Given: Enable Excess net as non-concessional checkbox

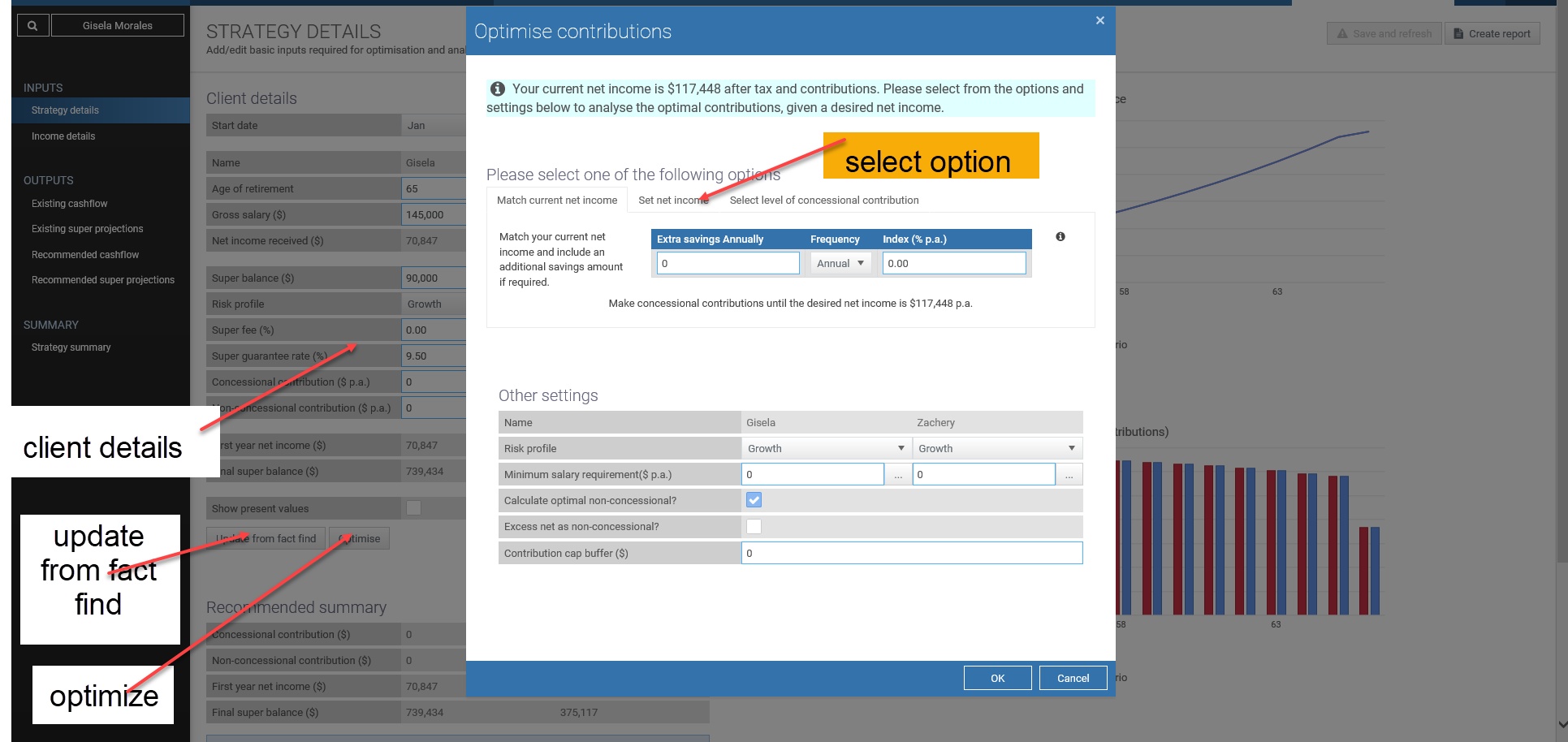Looking at the screenshot, I should tap(754, 526).
